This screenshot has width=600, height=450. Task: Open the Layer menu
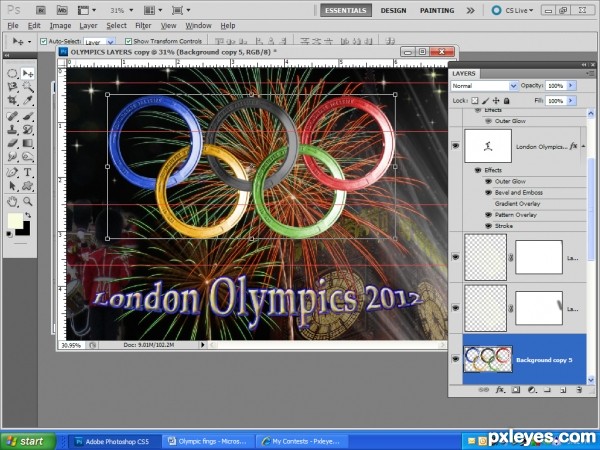pyautogui.click(x=88, y=26)
